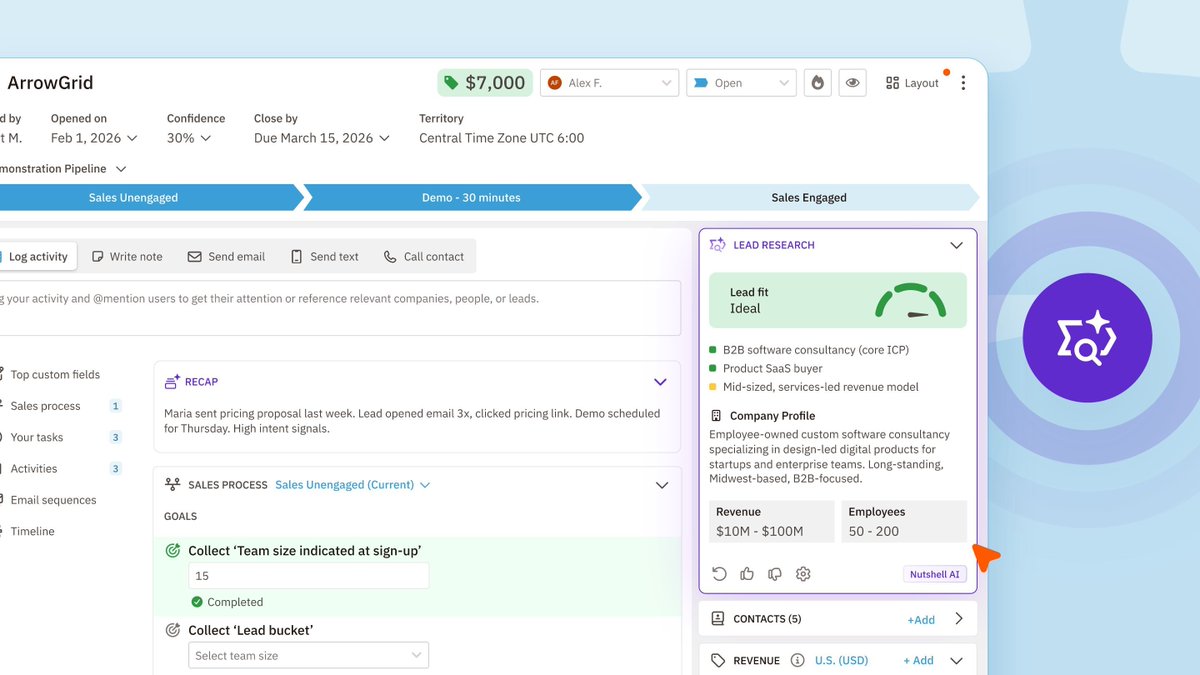Click the Company Profile building icon
The image size is (1200, 675).
[x=716, y=416]
